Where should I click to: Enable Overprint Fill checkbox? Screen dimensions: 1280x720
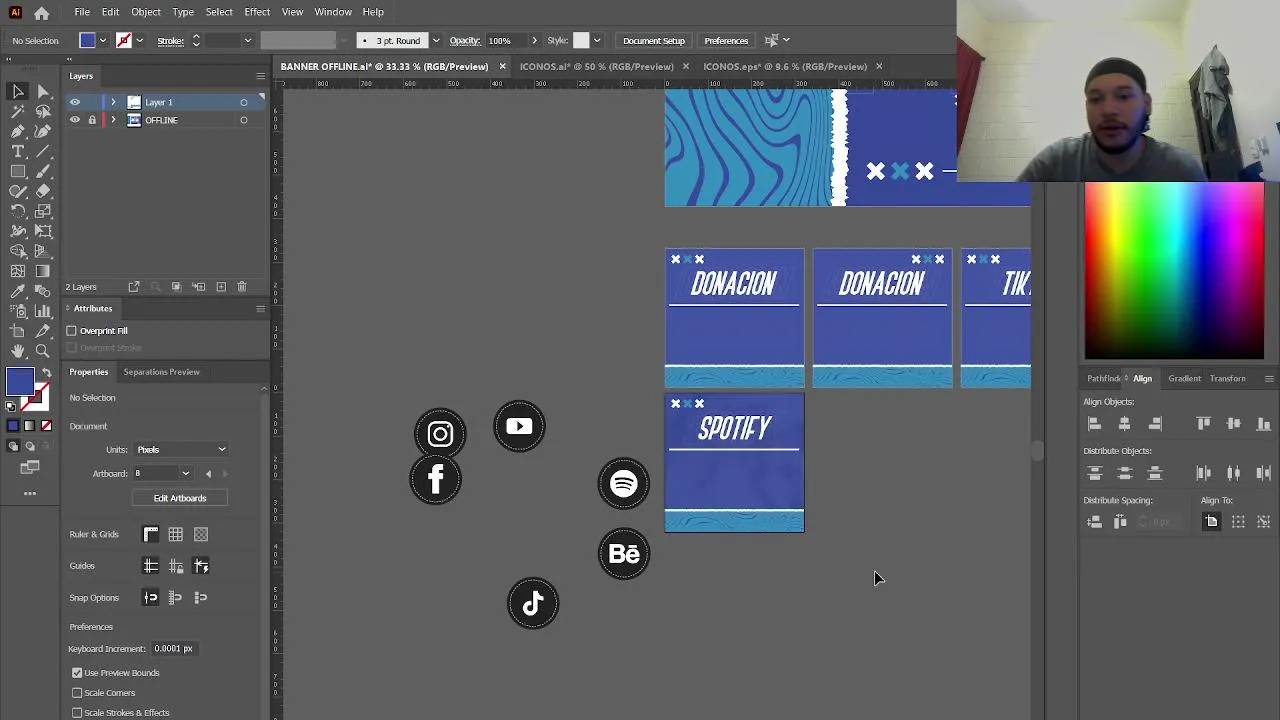(x=72, y=331)
